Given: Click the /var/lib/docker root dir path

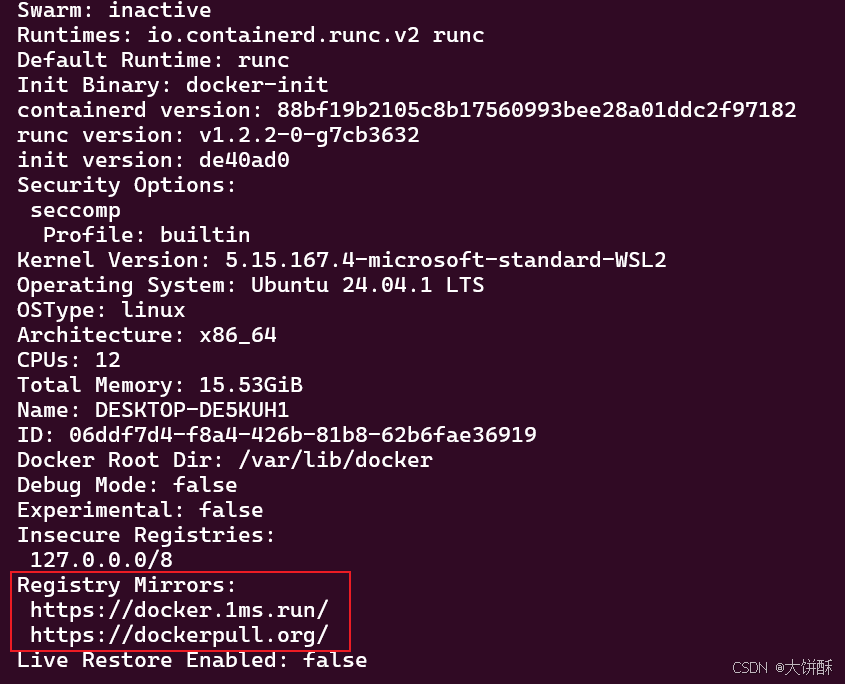Looking at the screenshot, I should tap(335, 460).
